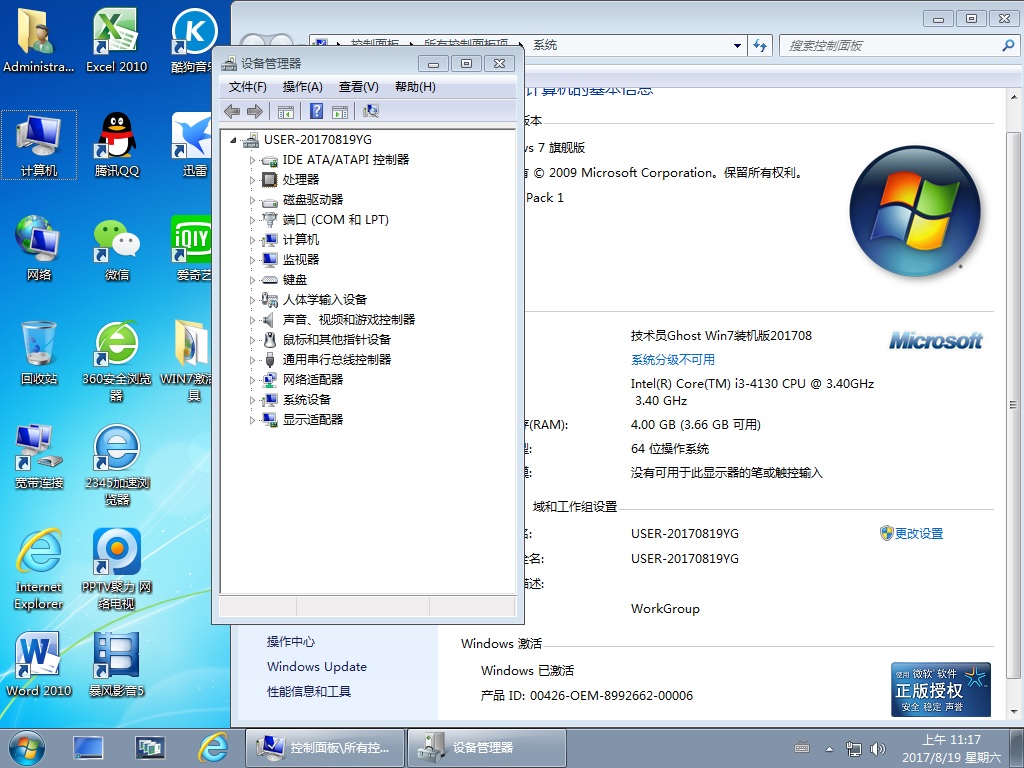The image size is (1024, 768).
Task: Open the 文件(F) menu
Action: point(248,87)
